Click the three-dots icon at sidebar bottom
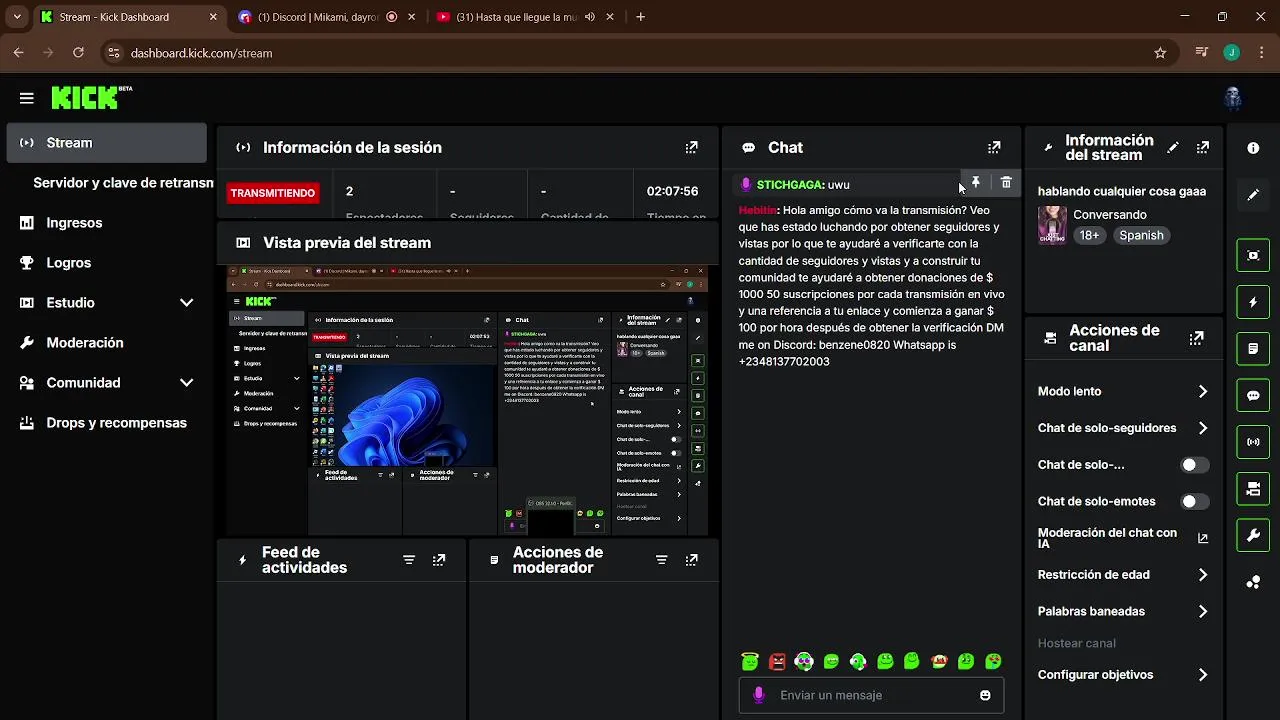This screenshot has height=720, width=1280. tap(1253, 582)
